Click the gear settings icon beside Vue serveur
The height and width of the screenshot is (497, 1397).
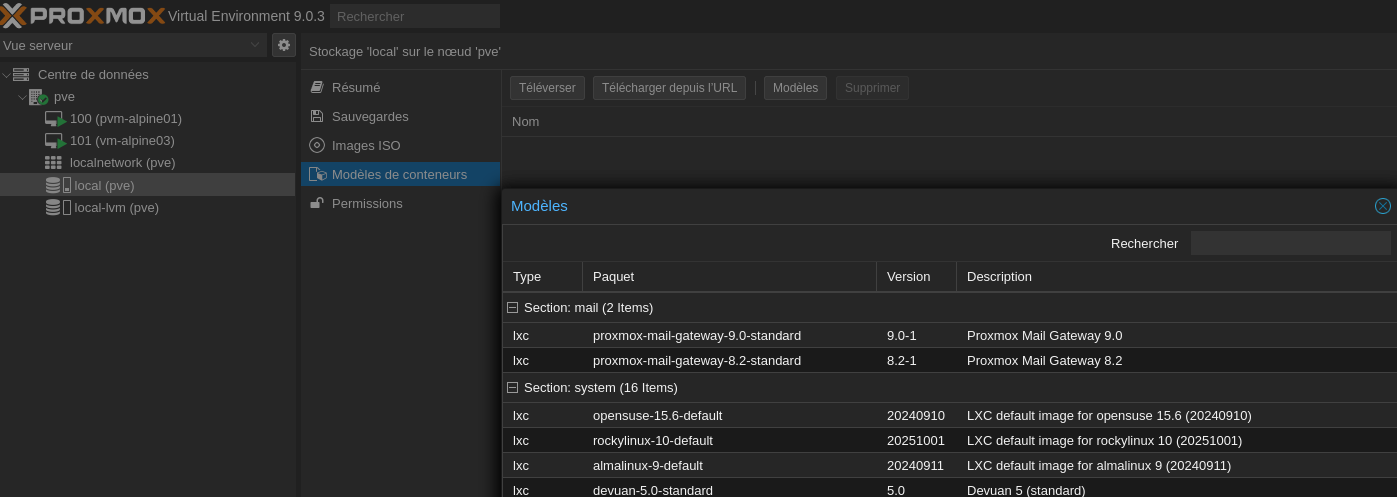[284, 45]
